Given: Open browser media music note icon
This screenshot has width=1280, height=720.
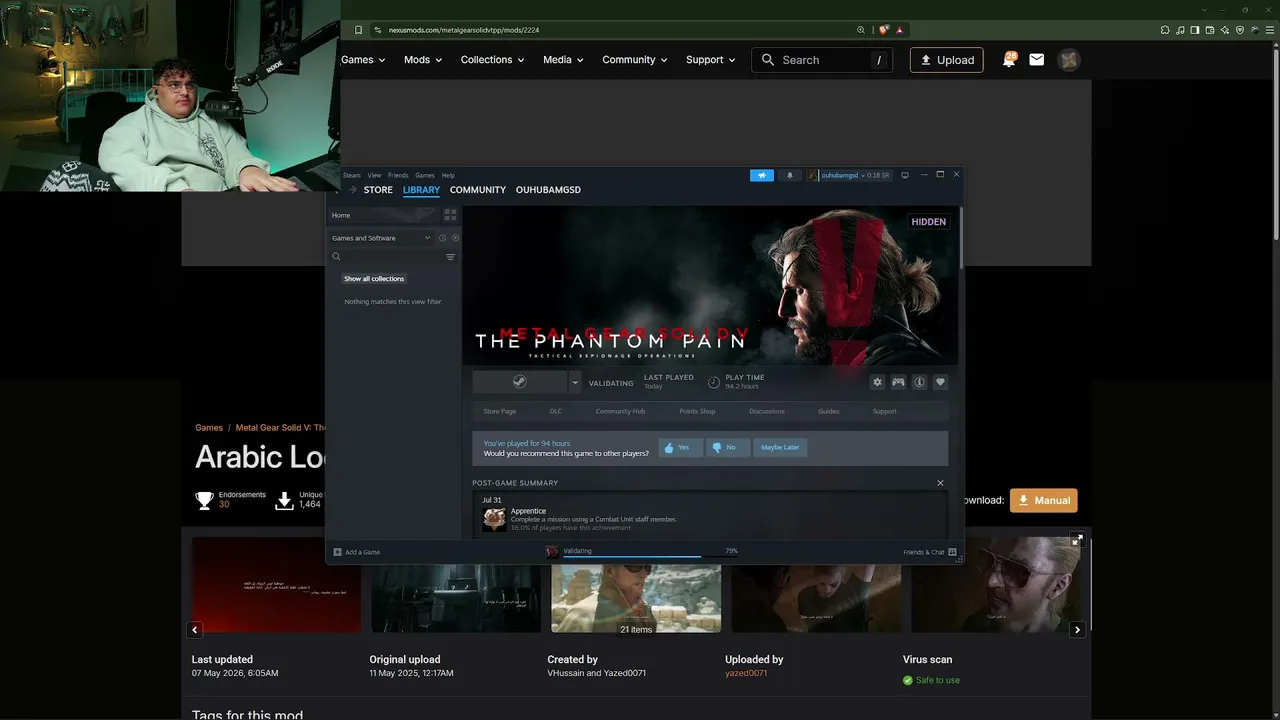Looking at the screenshot, I should tap(1182, 30).
